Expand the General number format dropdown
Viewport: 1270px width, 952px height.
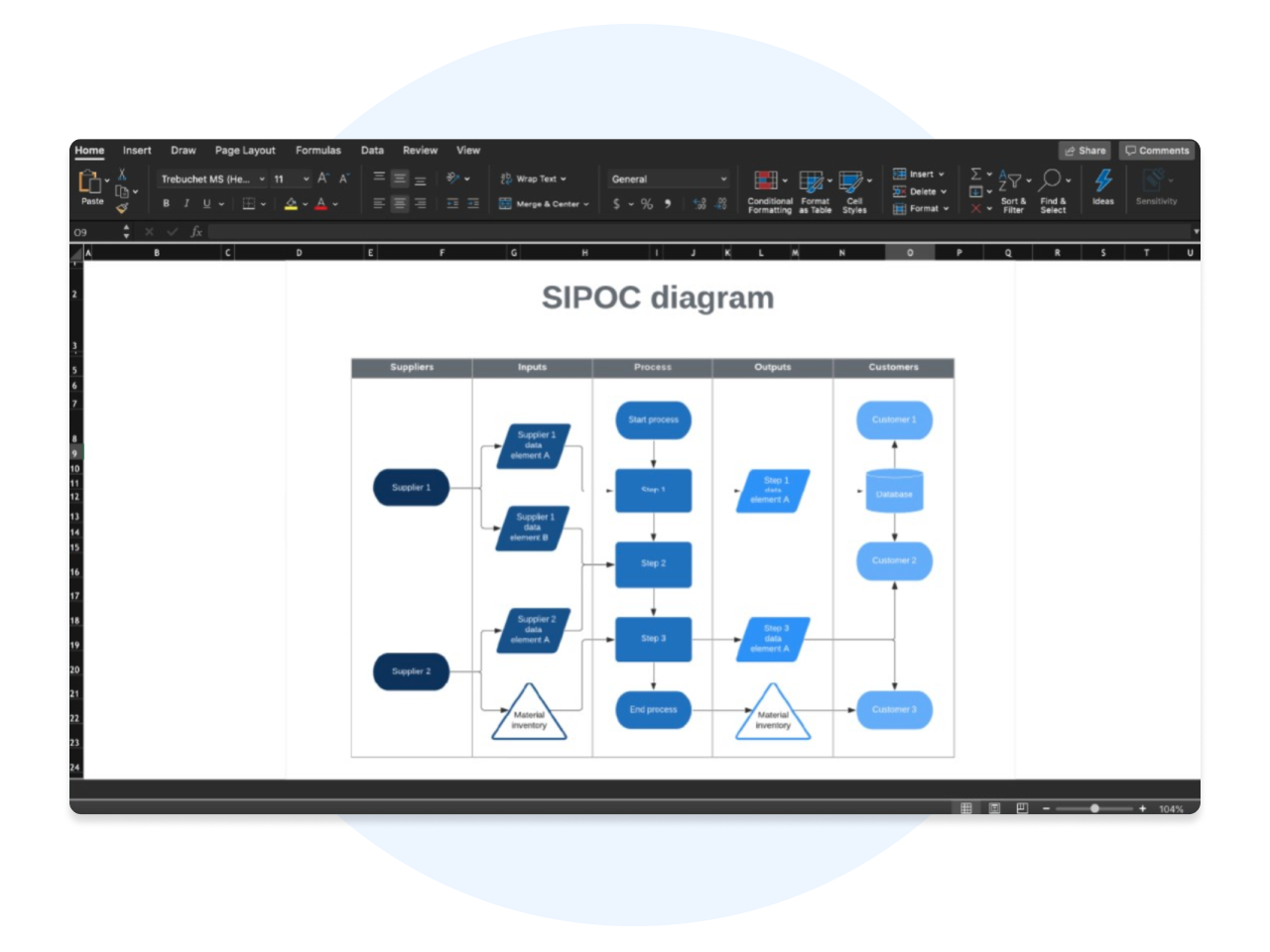pyautogui.click(x=723, y=179)
